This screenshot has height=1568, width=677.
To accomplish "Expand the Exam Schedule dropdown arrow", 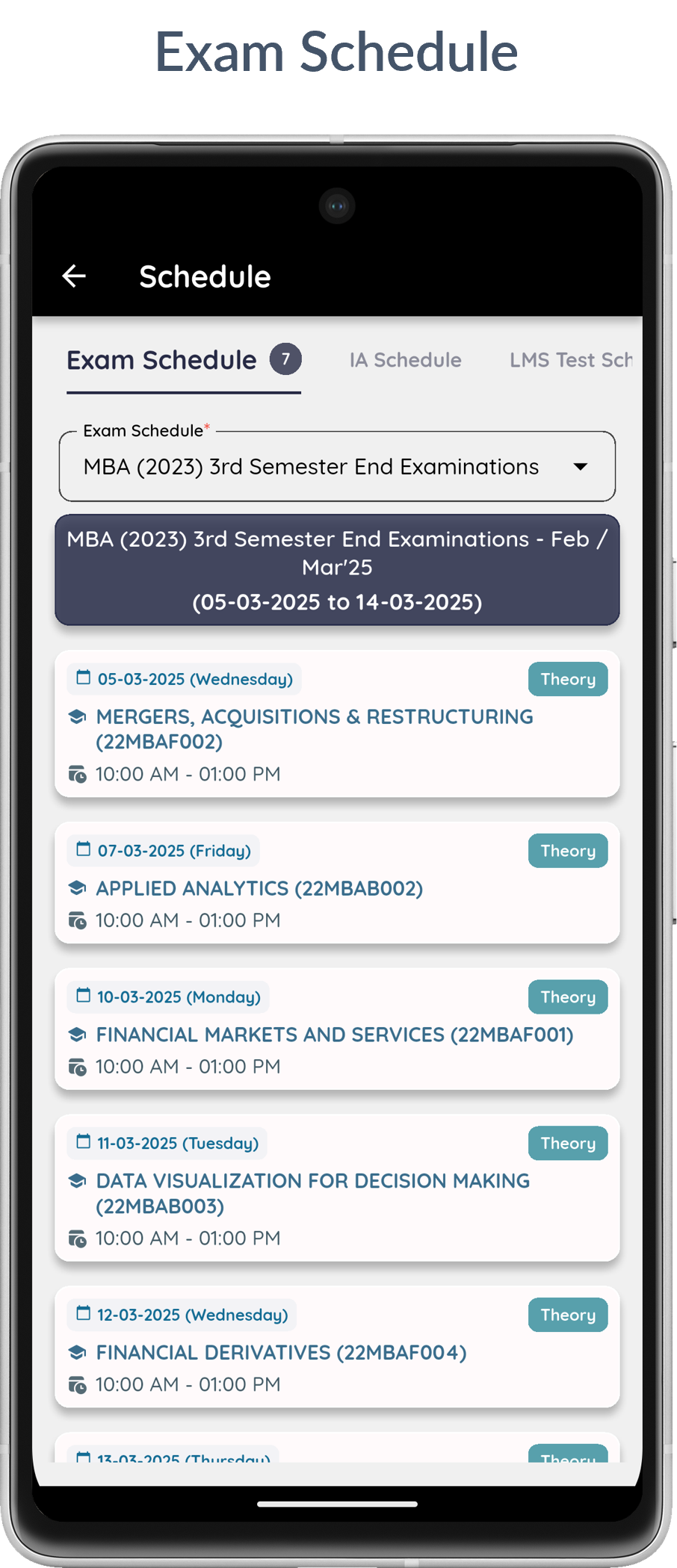I will click(x=581, y=467).
